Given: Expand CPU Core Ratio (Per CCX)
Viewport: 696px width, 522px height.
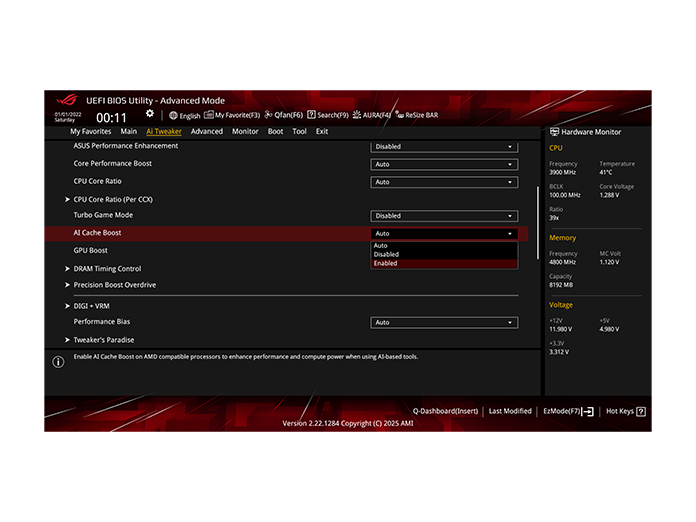Looking at the screenshot, I should 109,199.
